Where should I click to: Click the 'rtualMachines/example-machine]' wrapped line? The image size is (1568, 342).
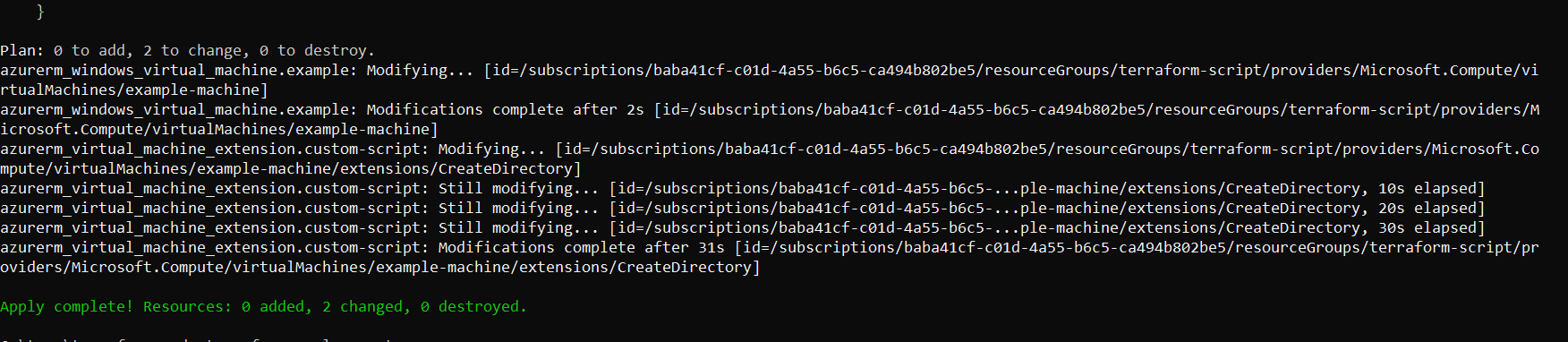coord(133,90)
